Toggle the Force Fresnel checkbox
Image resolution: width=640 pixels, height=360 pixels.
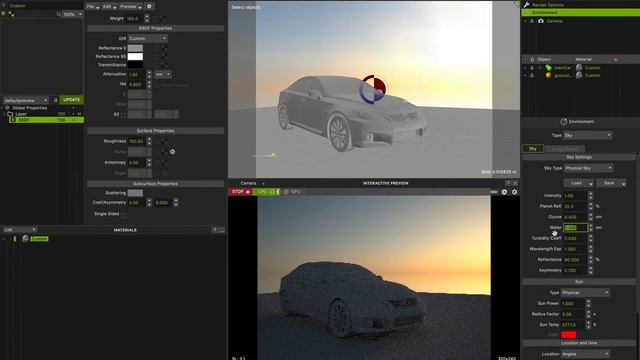pyautogui.click(x=157, y=85)
